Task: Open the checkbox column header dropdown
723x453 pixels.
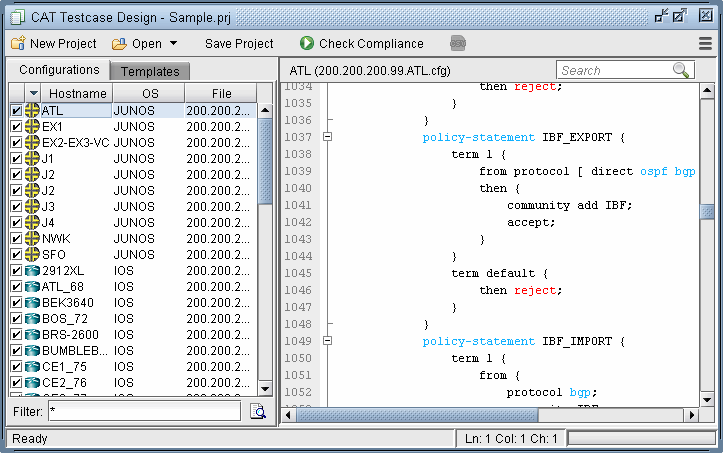Action: (33, 93)
